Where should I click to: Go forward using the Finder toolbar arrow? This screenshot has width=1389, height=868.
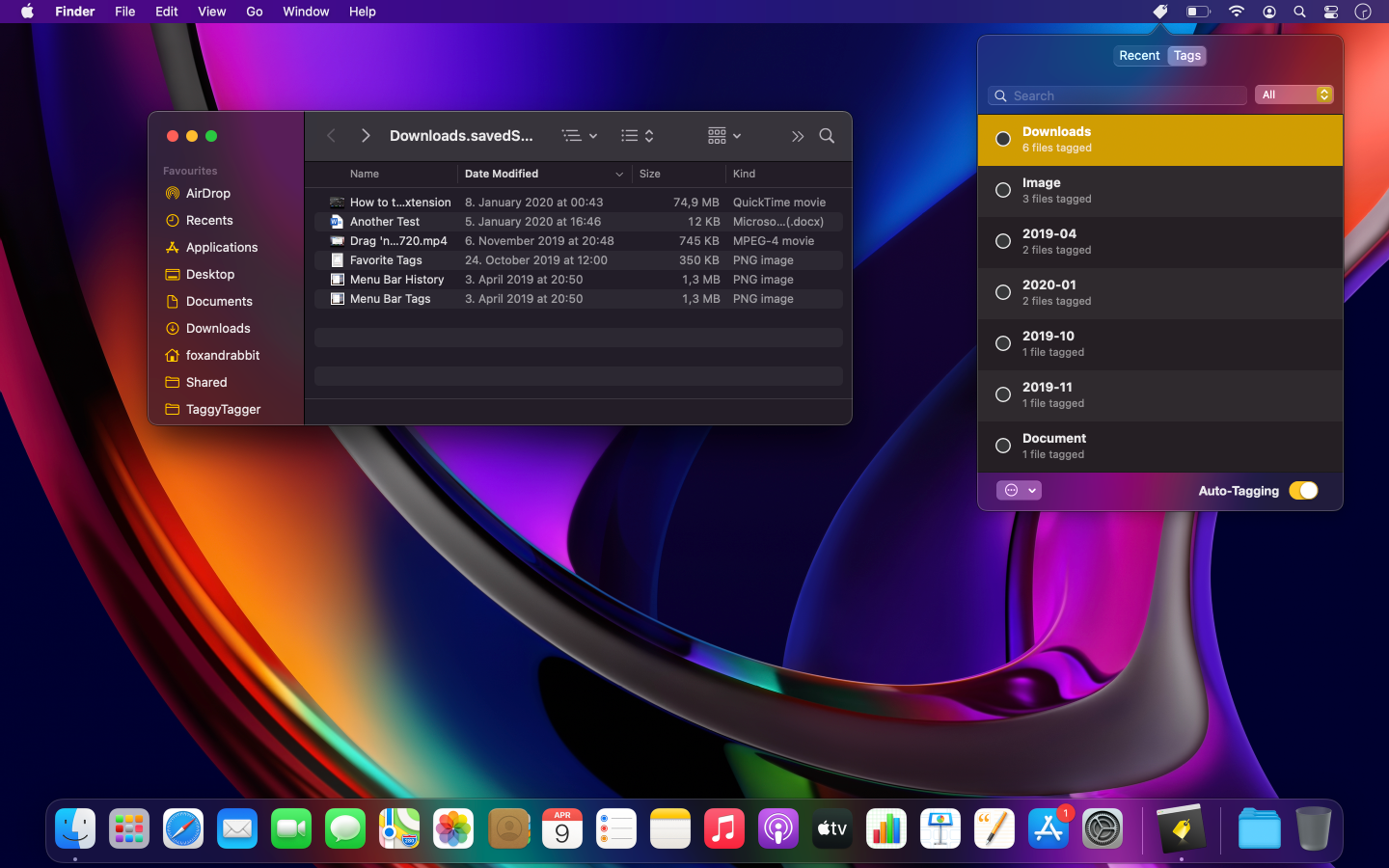(365, 136)
